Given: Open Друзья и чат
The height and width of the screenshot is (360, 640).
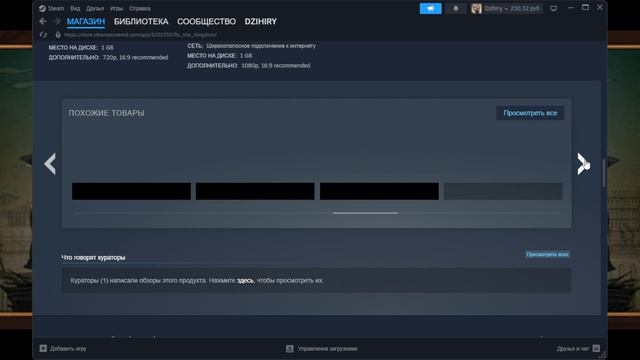Looking at the screenshot, I should click(573, 349).
